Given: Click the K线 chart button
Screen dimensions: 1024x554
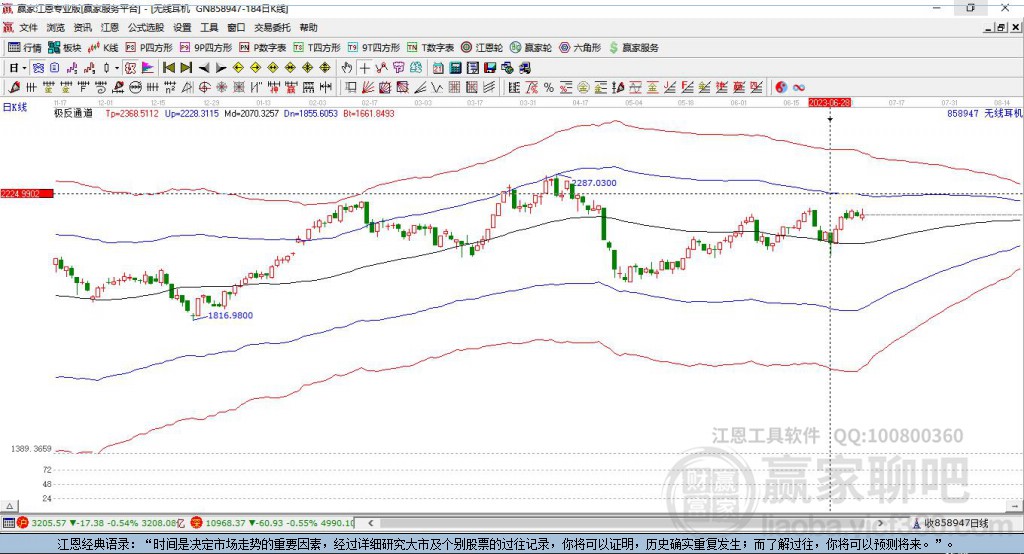Looking at the screenshot, I should pyautogui.click(x=103, y=48).
